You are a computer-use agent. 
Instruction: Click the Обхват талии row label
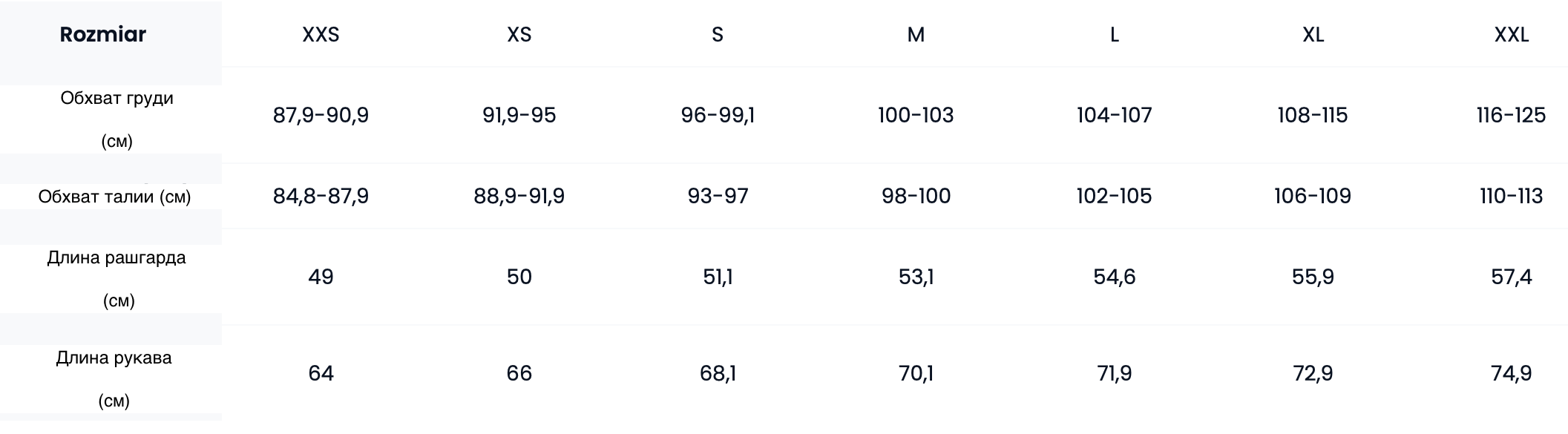point(114,197)
